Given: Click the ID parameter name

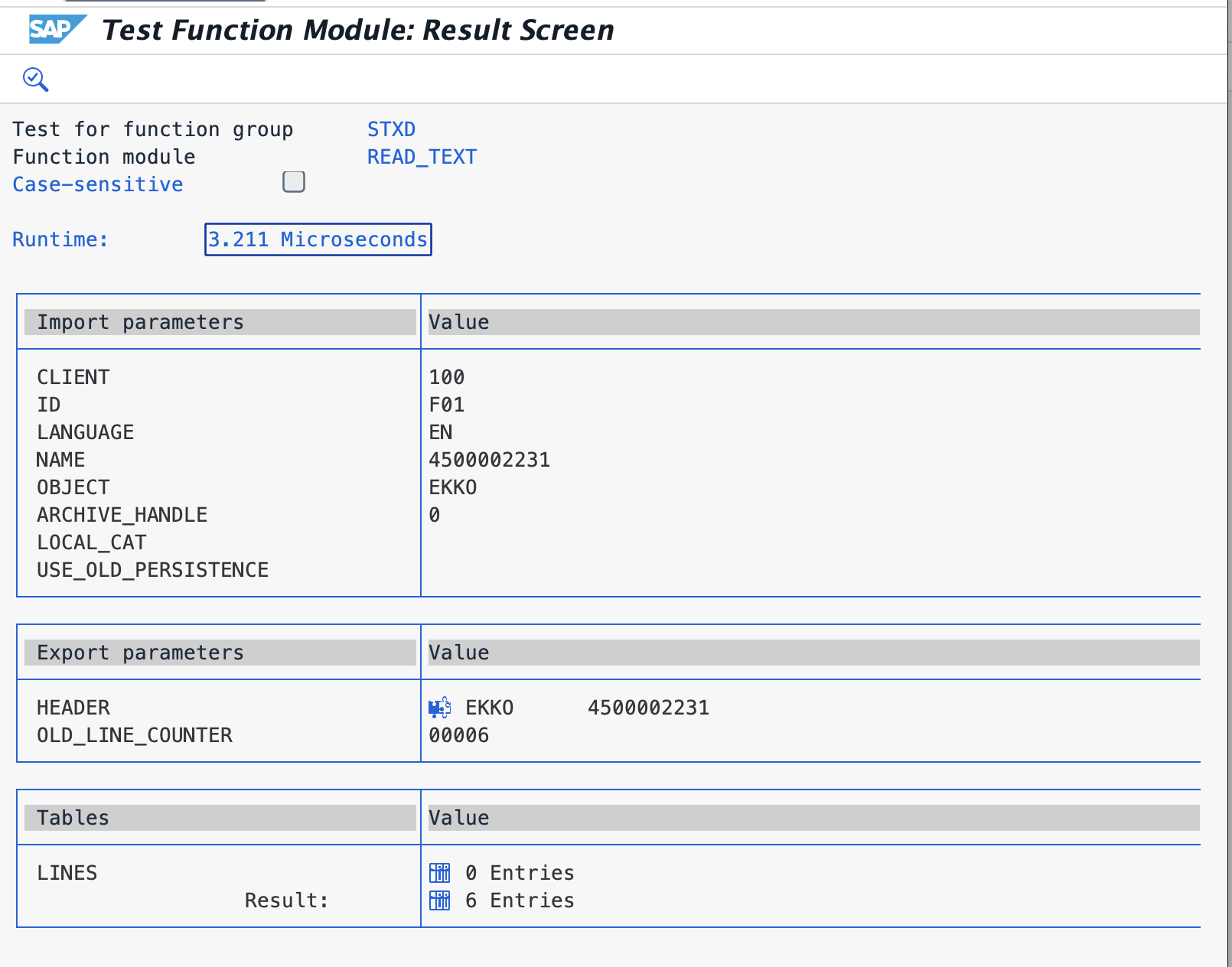Looking at the screenshot, I should coord(49,405).
